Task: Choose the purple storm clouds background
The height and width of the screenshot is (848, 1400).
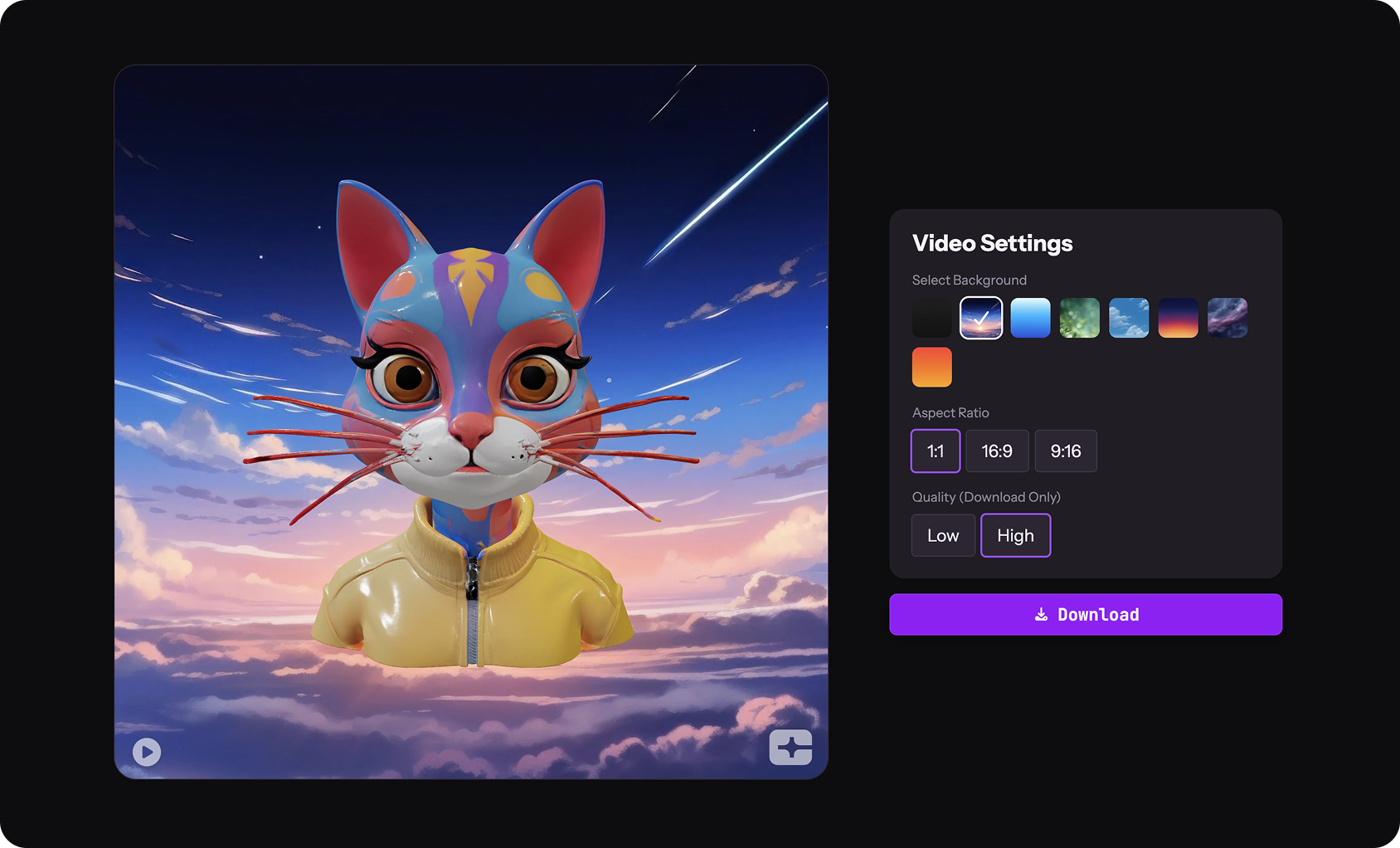Action: [1227, 318]
